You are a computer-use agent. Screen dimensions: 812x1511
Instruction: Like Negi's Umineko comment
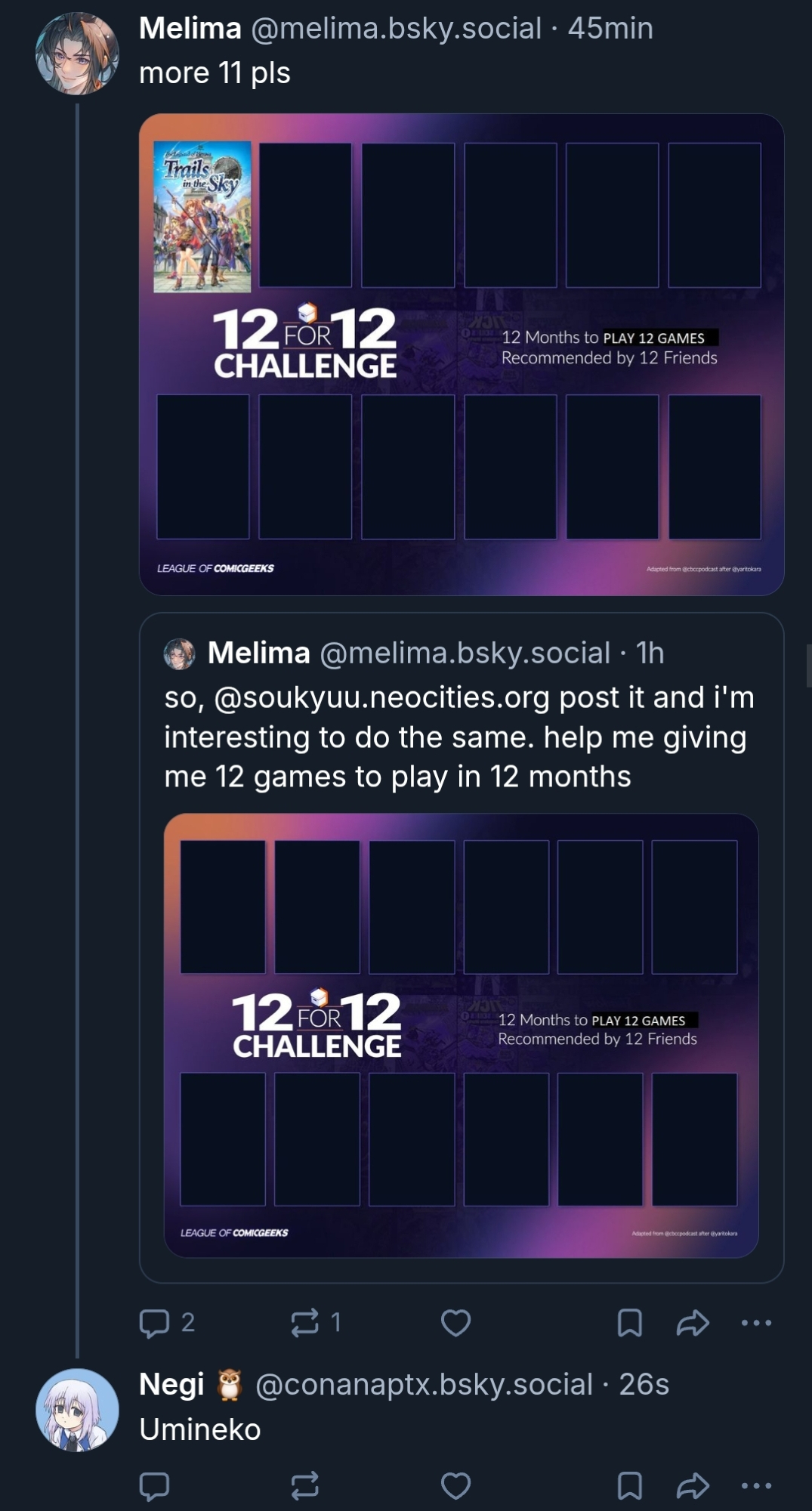(455, 1485)
